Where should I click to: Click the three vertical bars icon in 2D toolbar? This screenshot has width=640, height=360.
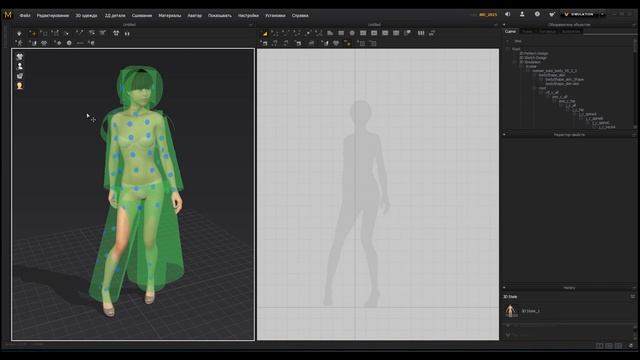click(421, 33)
